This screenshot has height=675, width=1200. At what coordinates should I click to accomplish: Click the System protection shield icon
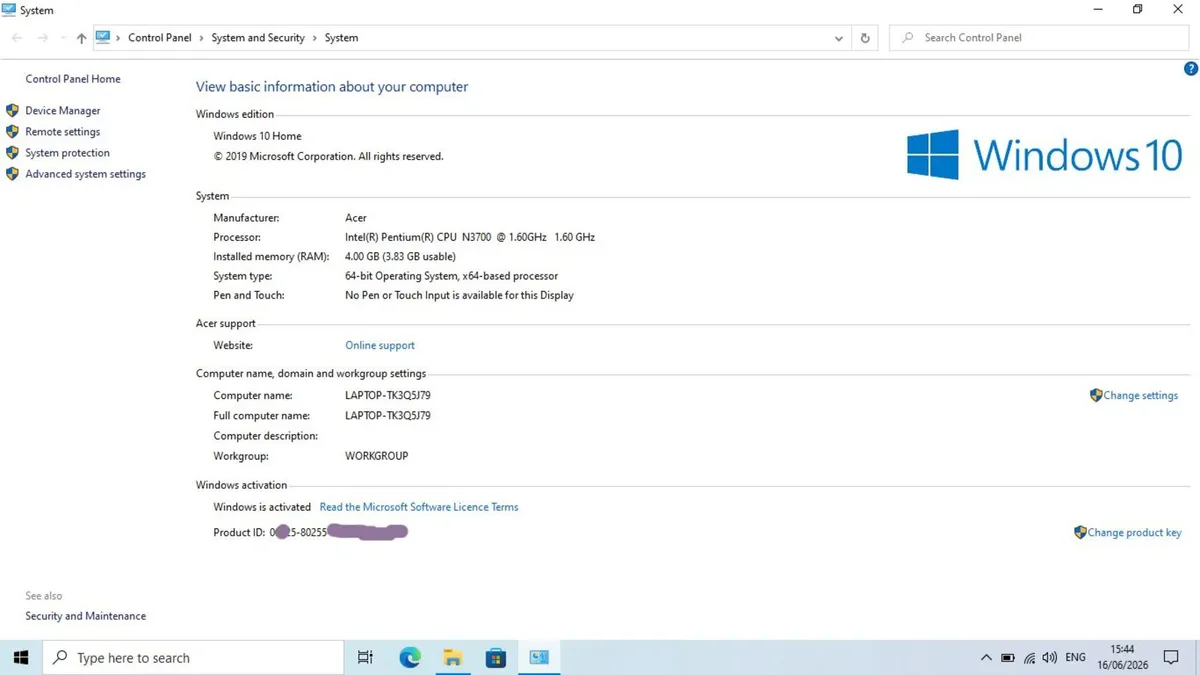point(12,153)
